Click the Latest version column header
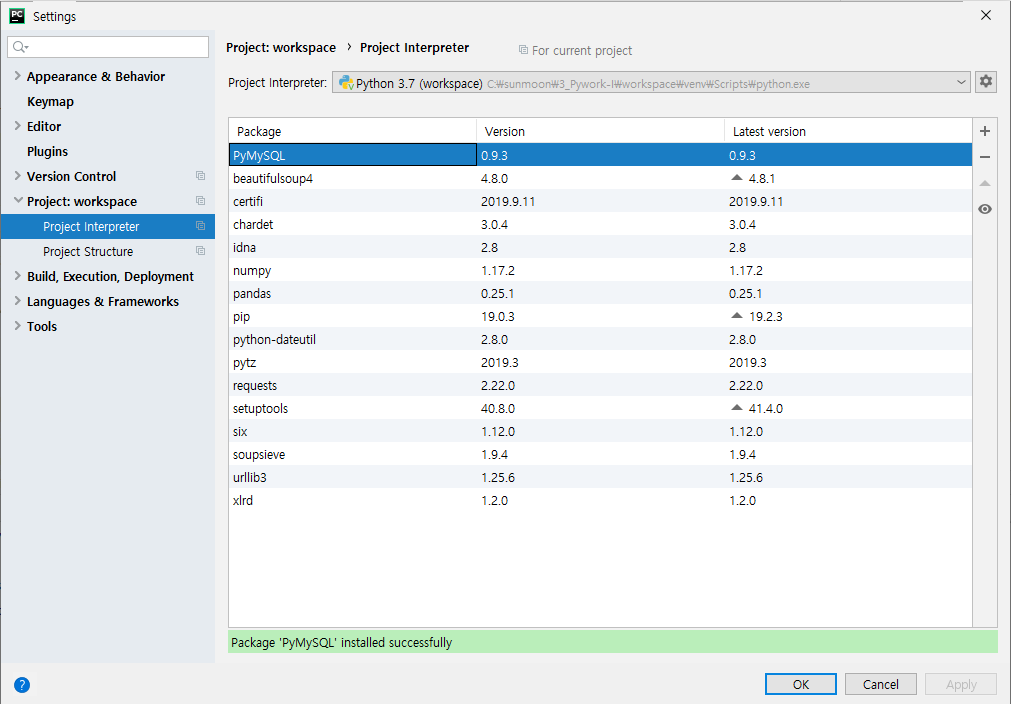Viewport: 1011px width, 704px height. point(848,132)
